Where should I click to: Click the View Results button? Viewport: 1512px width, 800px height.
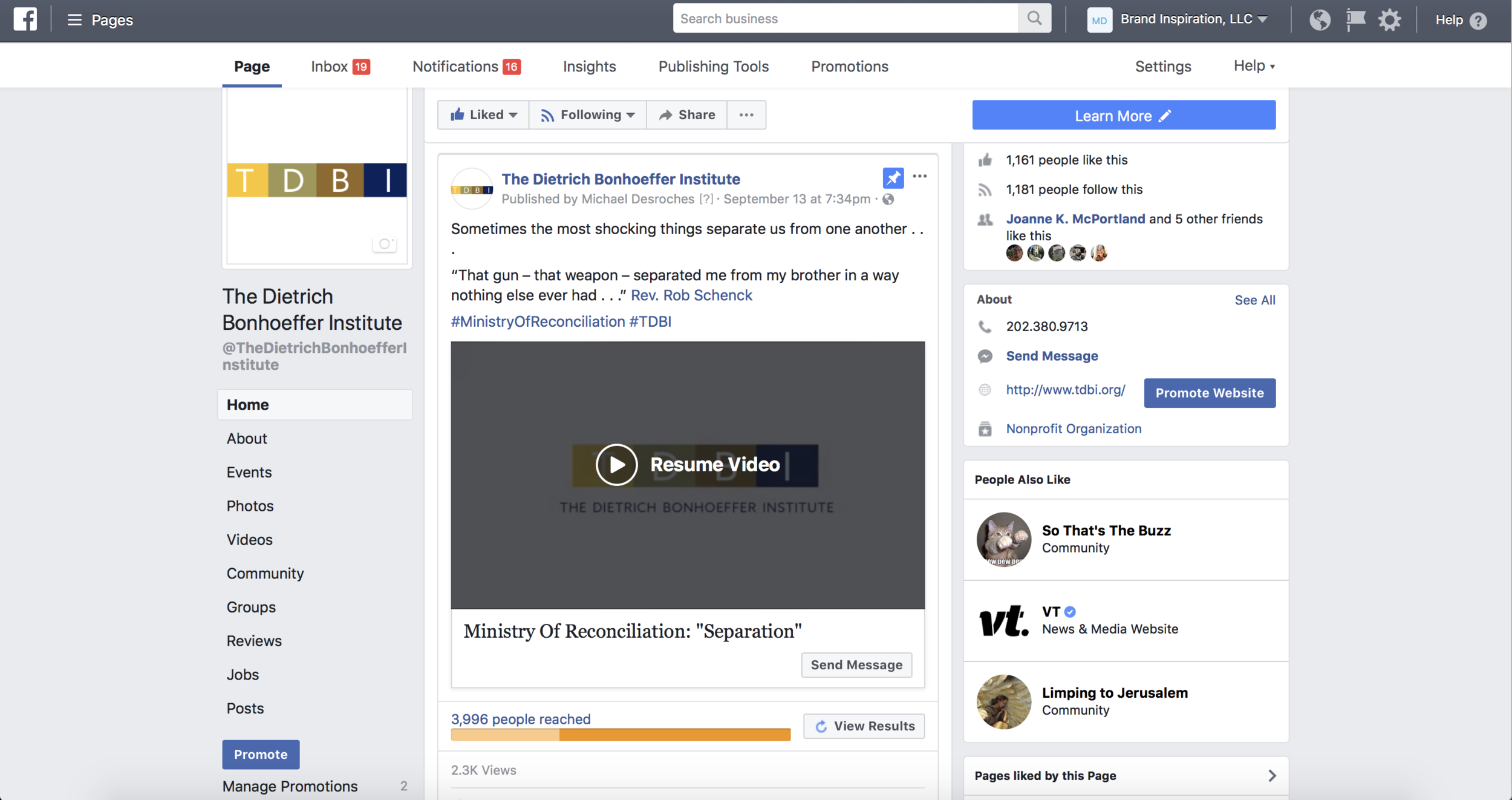click(x=864, y=726)
